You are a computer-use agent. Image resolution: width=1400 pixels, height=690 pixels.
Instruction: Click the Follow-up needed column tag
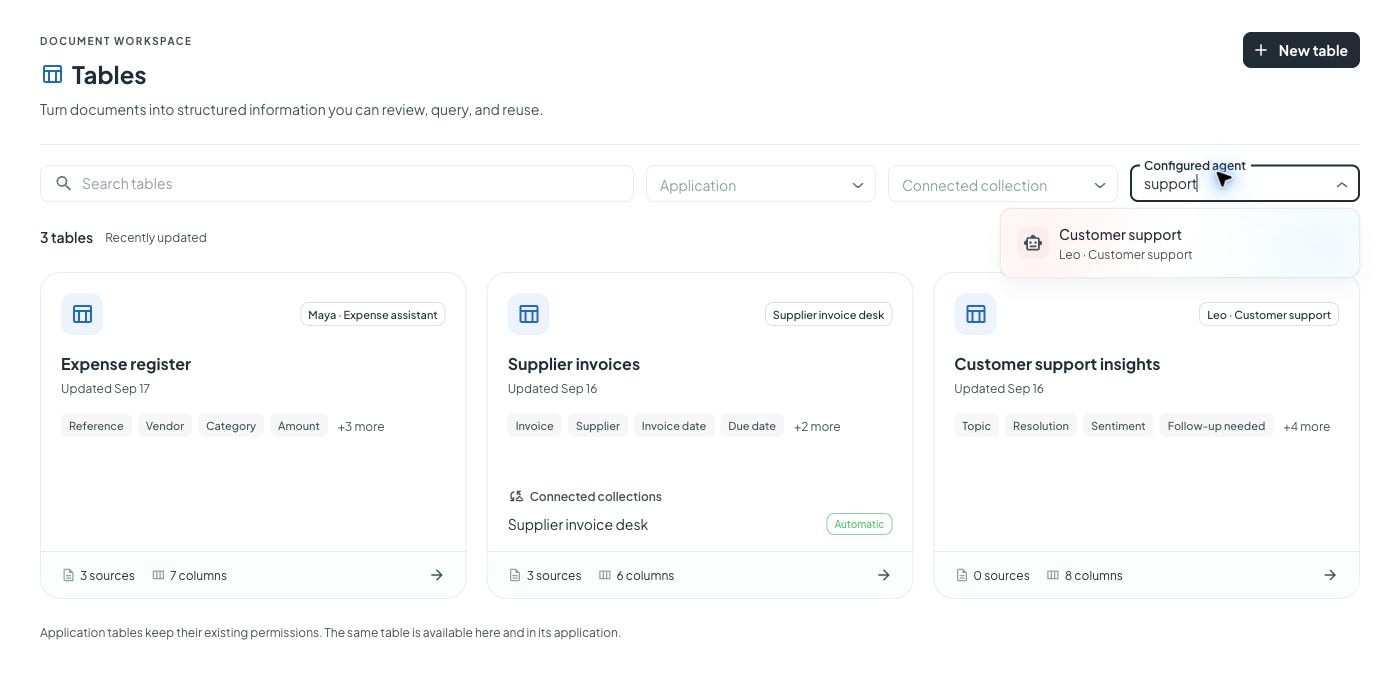click(x=1216, y=426)
